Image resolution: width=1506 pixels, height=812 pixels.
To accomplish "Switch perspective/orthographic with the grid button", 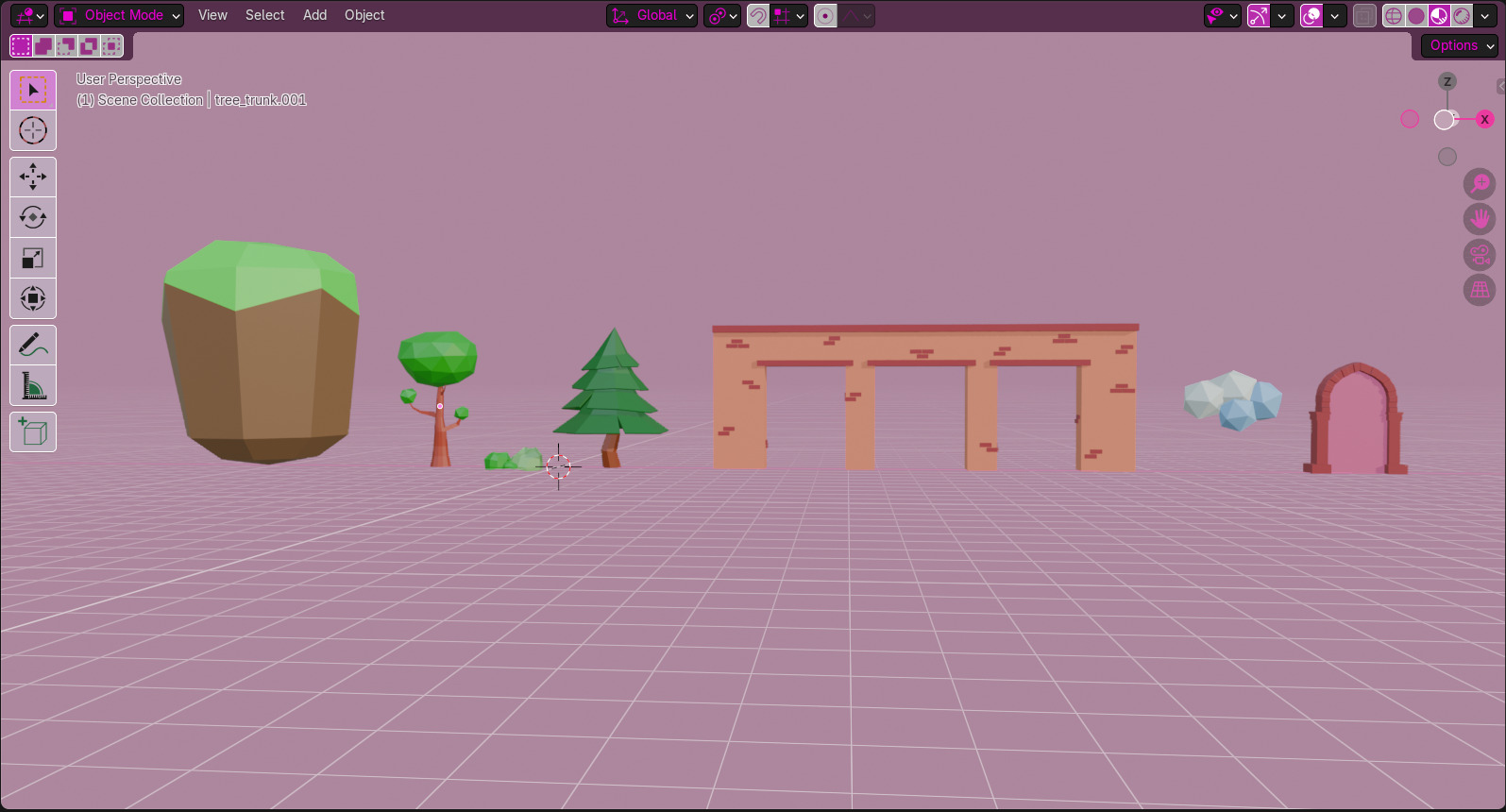I will 1480,289.
